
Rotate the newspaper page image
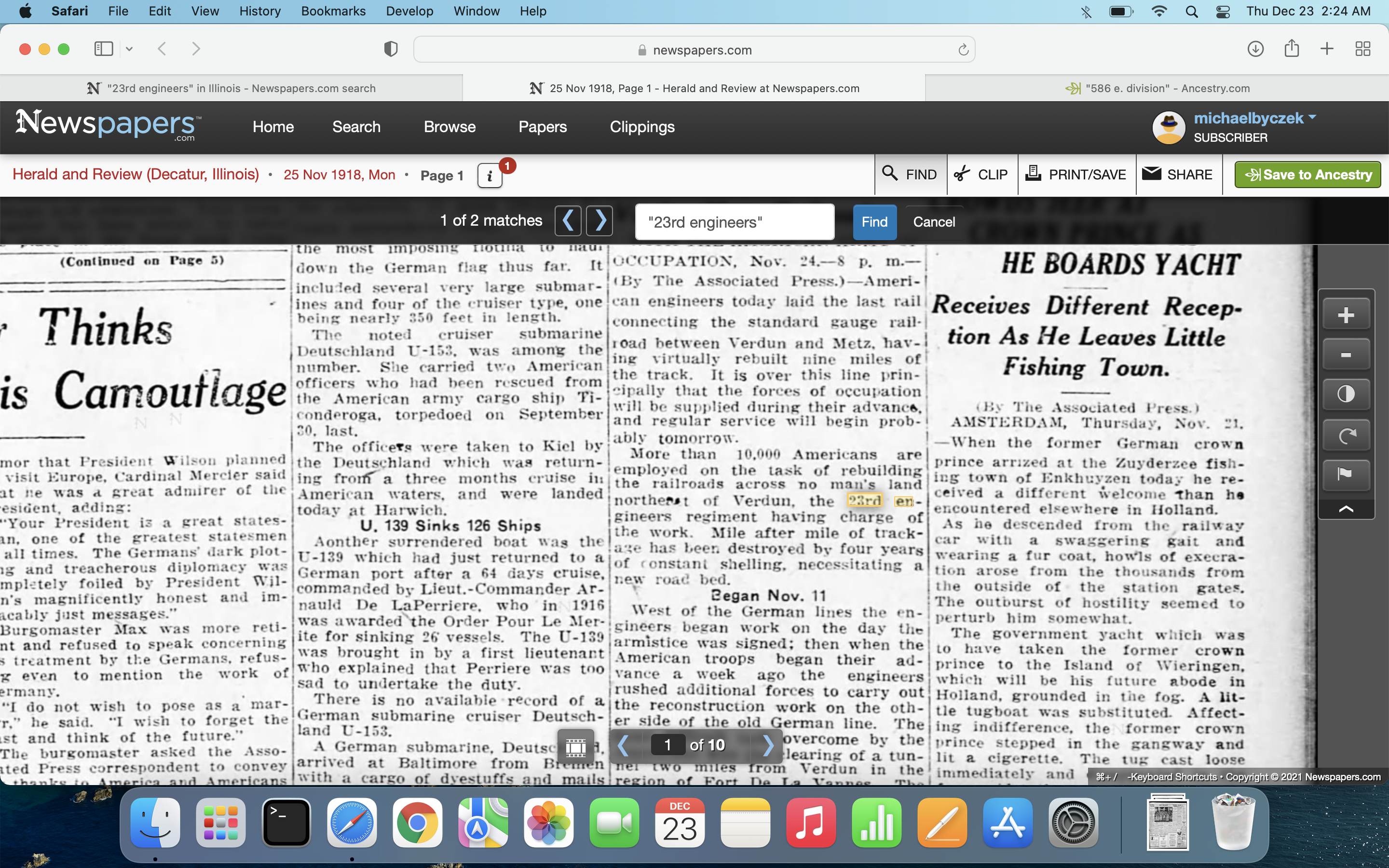click(1346, 436)
